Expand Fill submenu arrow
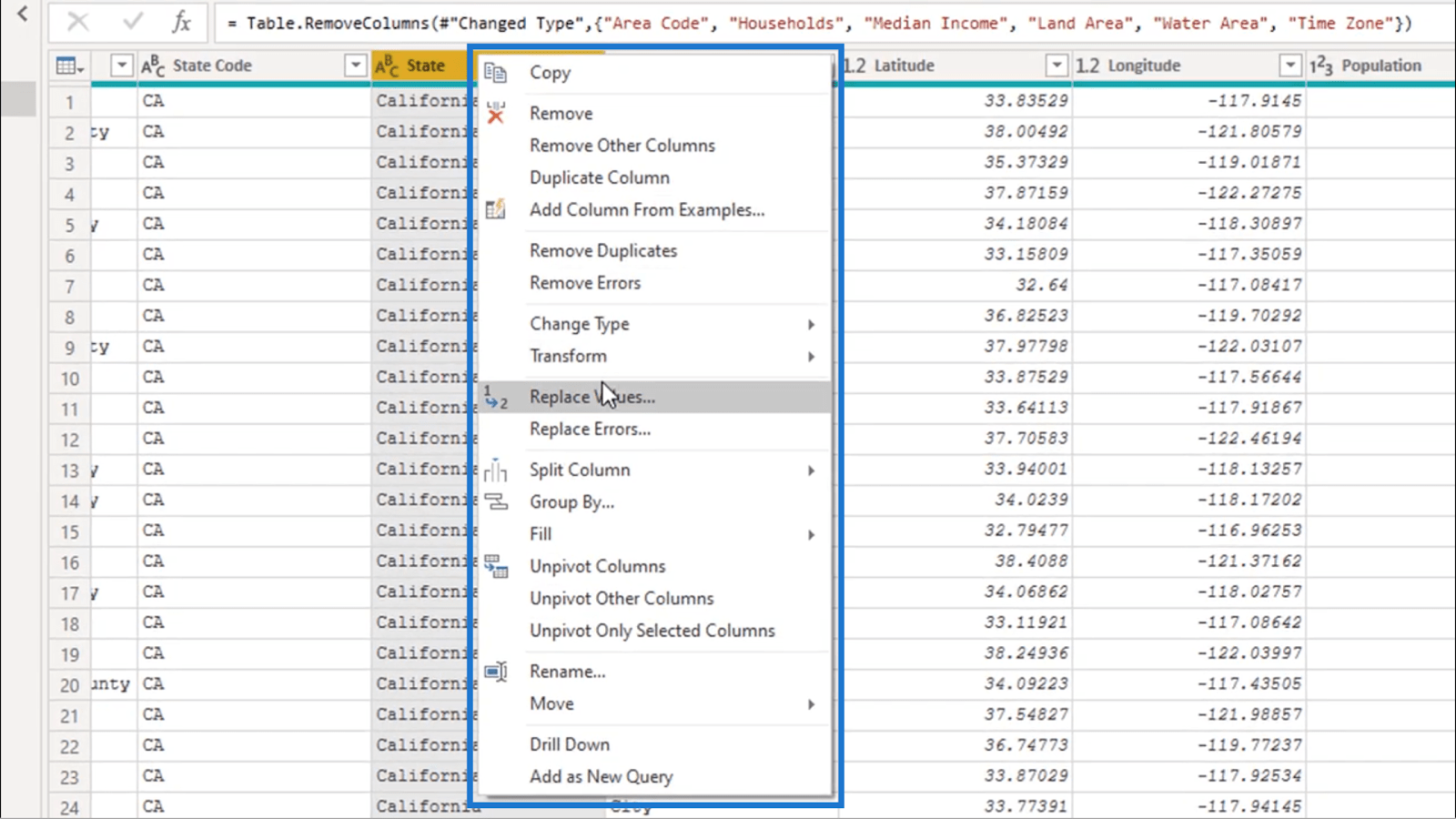Screen dimensions: 1456x819 (811, 535)
